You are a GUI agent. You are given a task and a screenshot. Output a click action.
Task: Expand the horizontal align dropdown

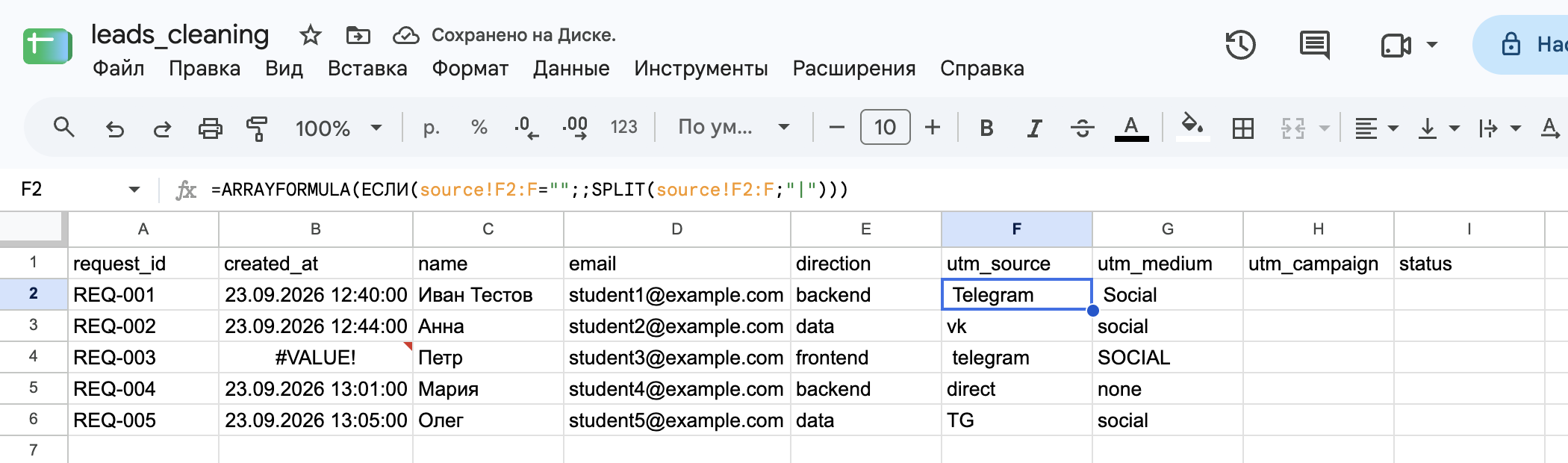tap(1393, 128)
